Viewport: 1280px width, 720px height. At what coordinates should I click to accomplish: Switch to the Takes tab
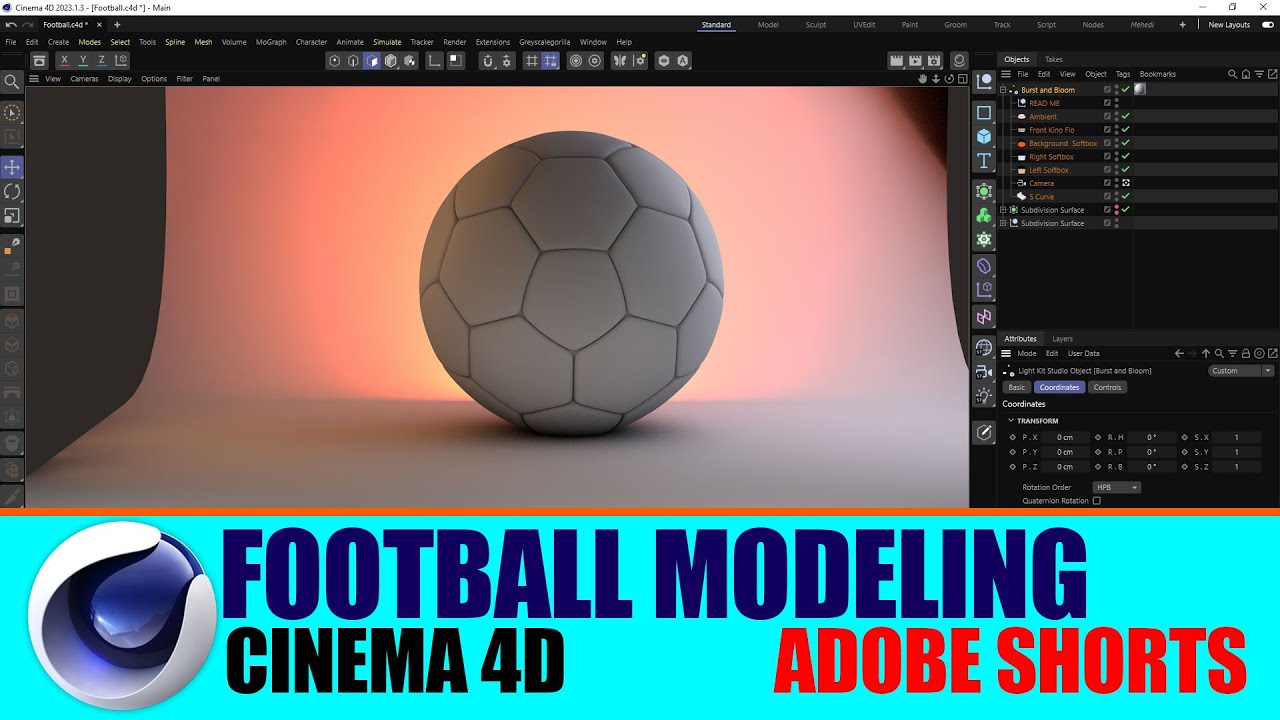(x=1054, y=60)
